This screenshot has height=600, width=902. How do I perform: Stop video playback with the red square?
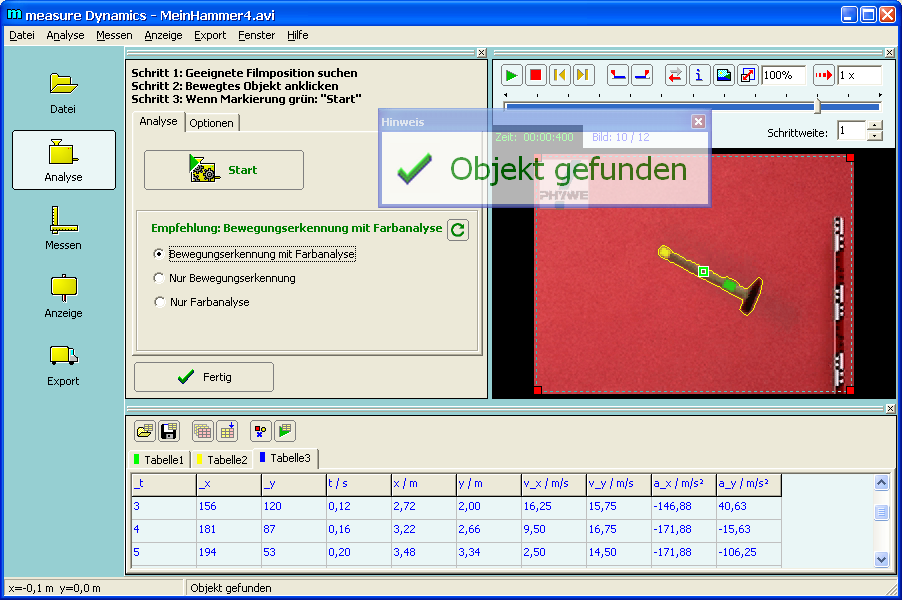(x=535, y=75)
